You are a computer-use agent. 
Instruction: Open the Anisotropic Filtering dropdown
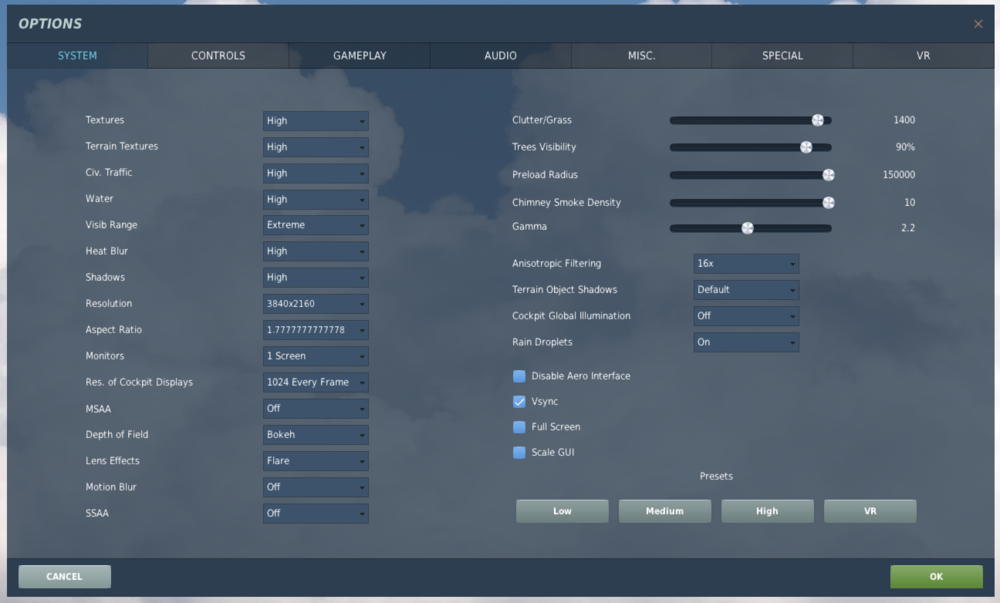tap(745, 263)
